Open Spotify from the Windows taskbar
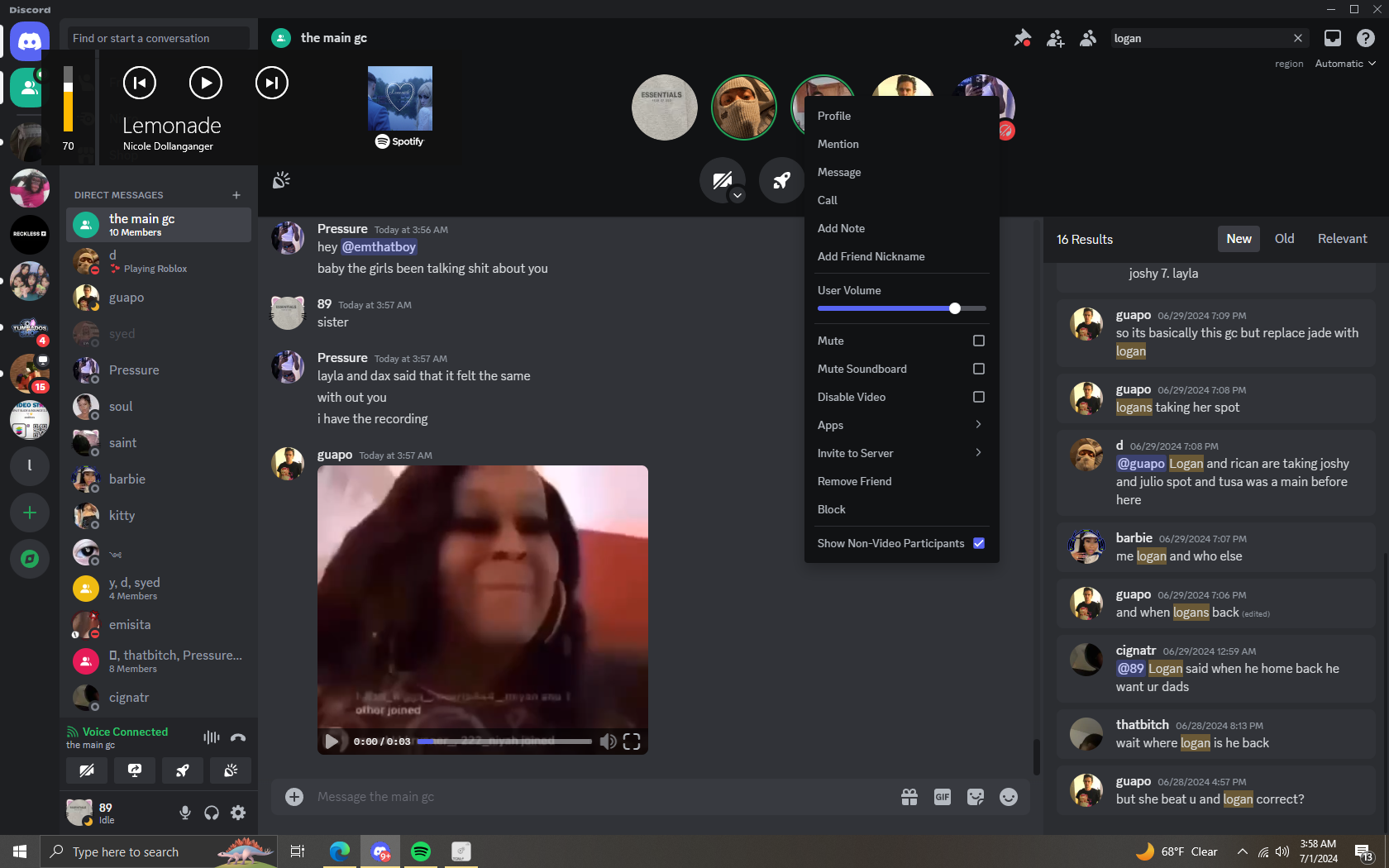The height and width of the screenshot is (868, 1389). [x=421, y=851]
